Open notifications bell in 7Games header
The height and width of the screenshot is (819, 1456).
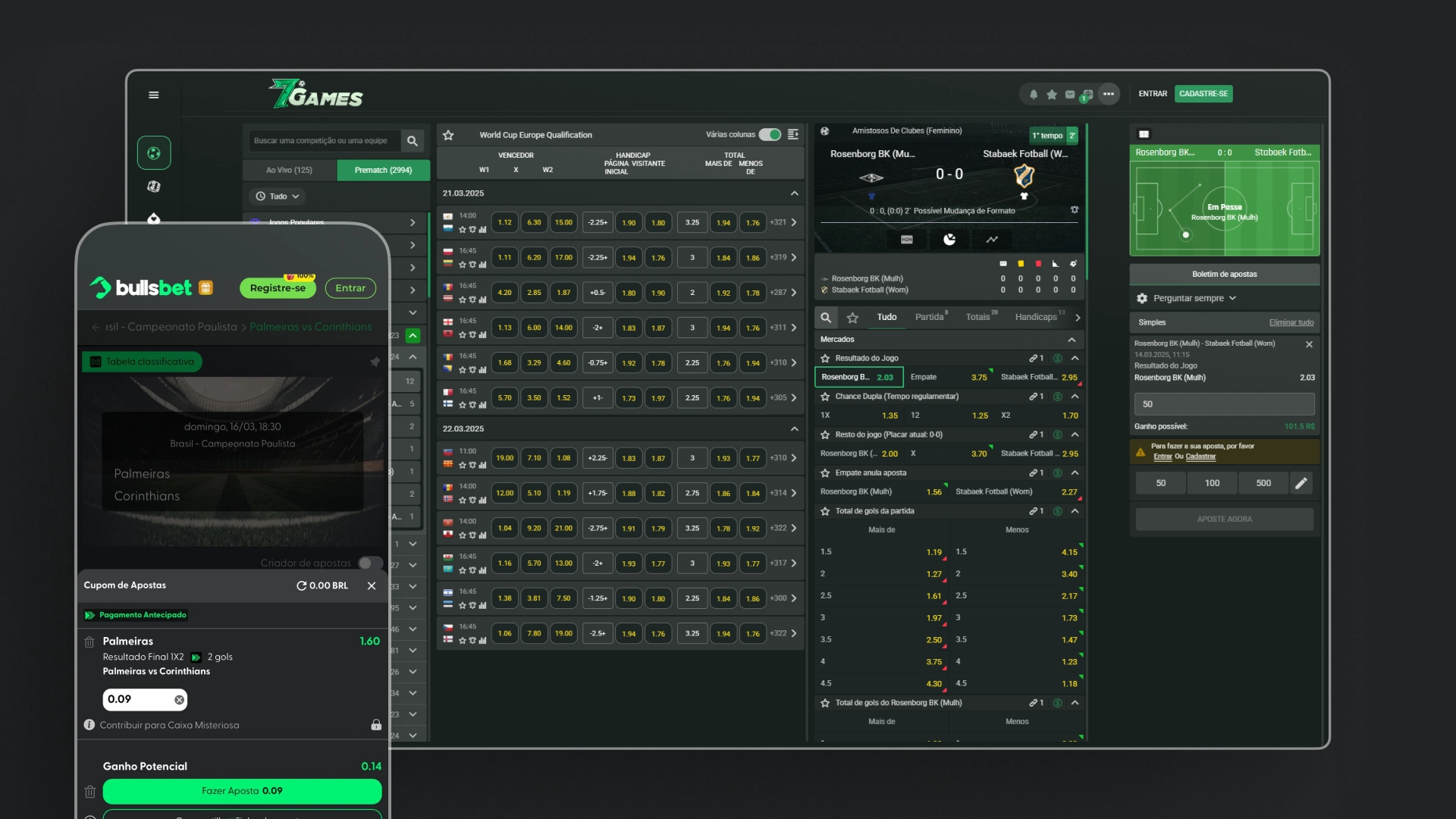point(1033,95)
